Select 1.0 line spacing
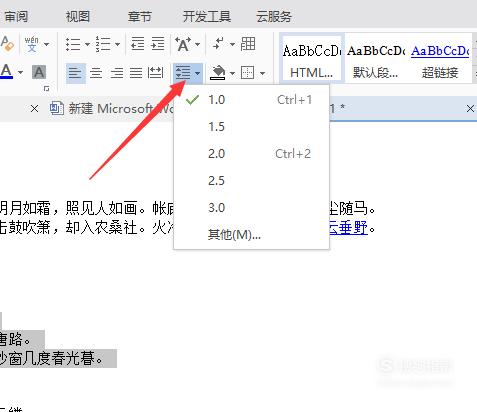This screenshot has width=477, height=412. 252,100
